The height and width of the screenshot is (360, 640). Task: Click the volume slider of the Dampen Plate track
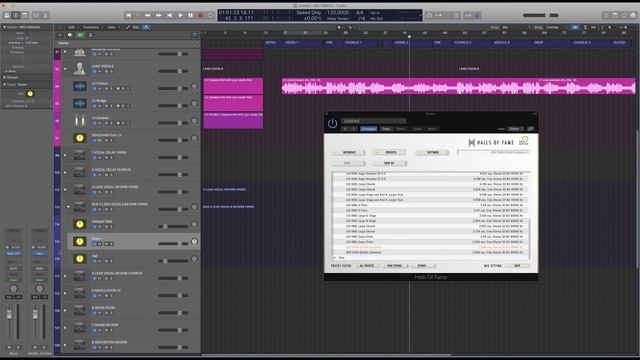pos(173,226)
